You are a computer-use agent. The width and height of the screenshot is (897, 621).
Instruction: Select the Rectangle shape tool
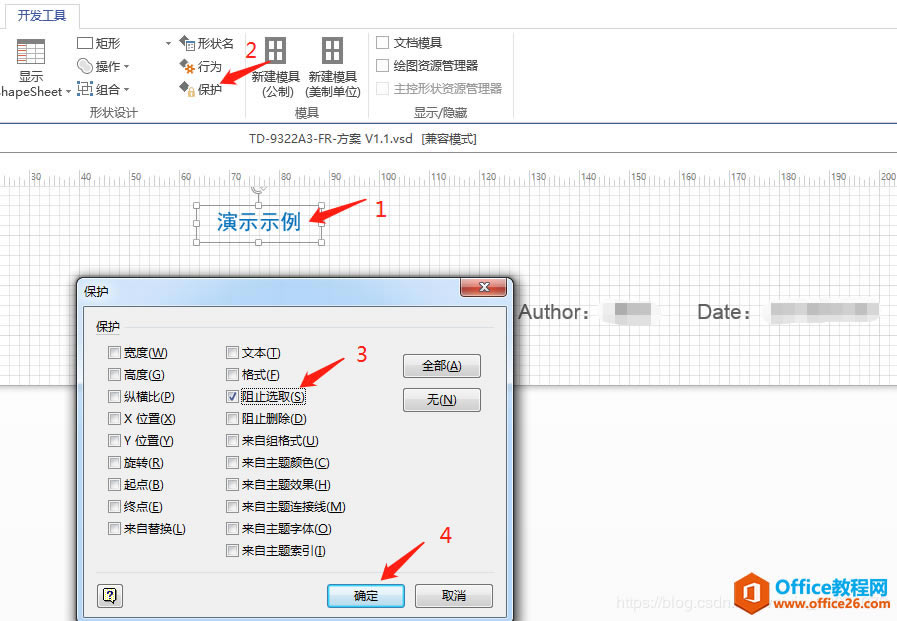[99, 43]
